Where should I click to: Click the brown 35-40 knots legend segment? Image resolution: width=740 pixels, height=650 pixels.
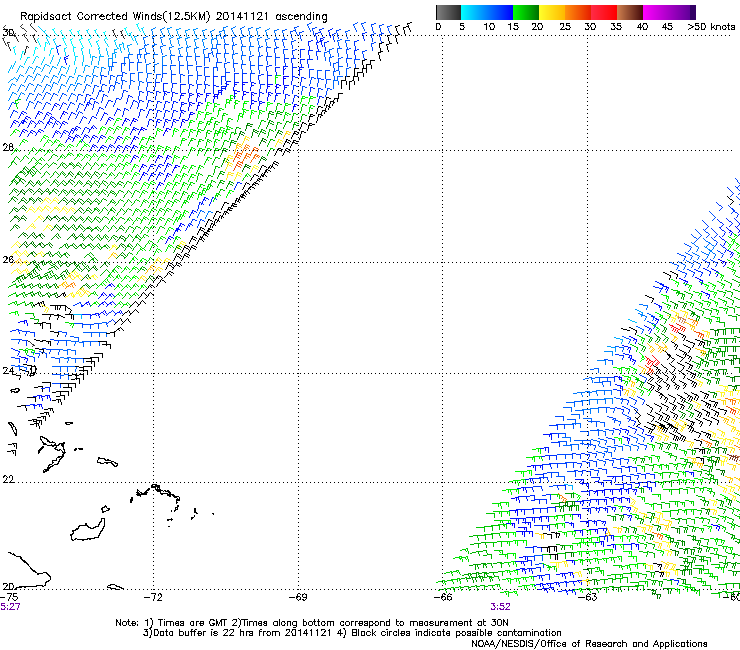630,12
